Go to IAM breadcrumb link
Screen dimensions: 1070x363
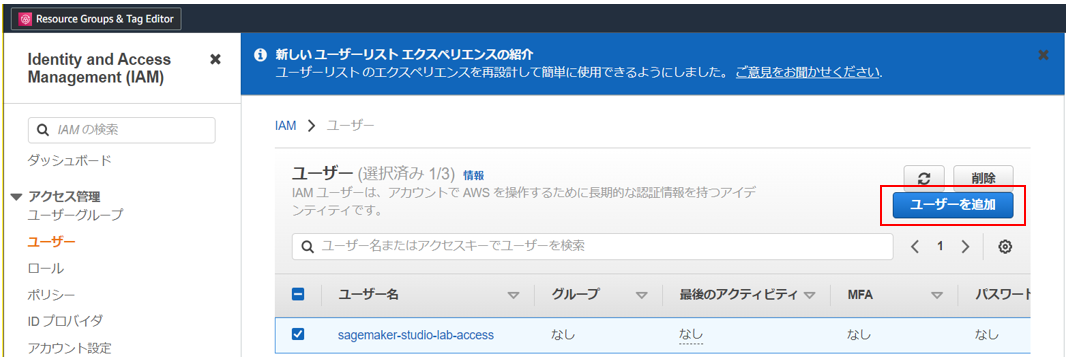coord(285,126)
